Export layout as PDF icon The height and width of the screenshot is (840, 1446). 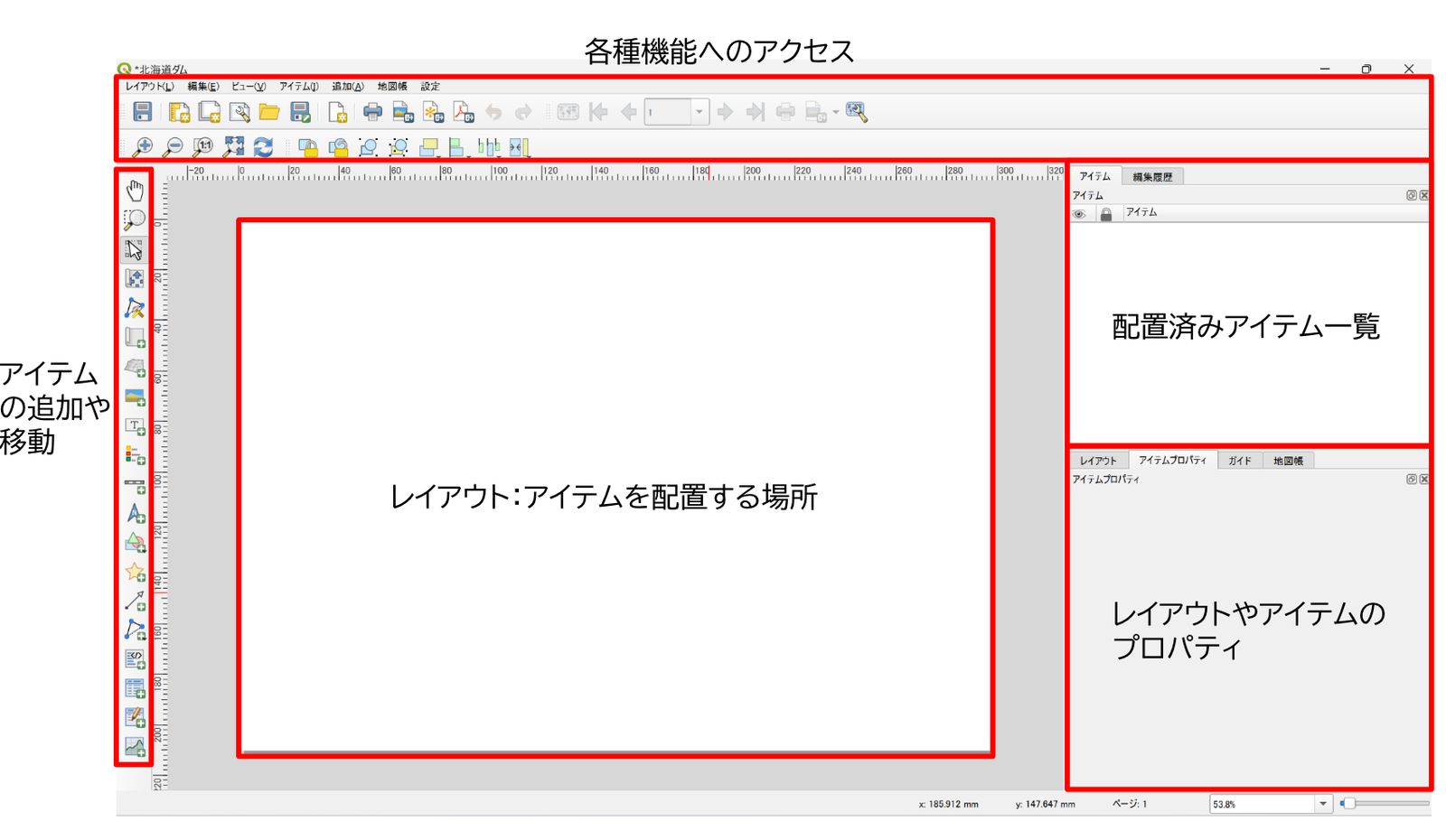tap(464, 112)
